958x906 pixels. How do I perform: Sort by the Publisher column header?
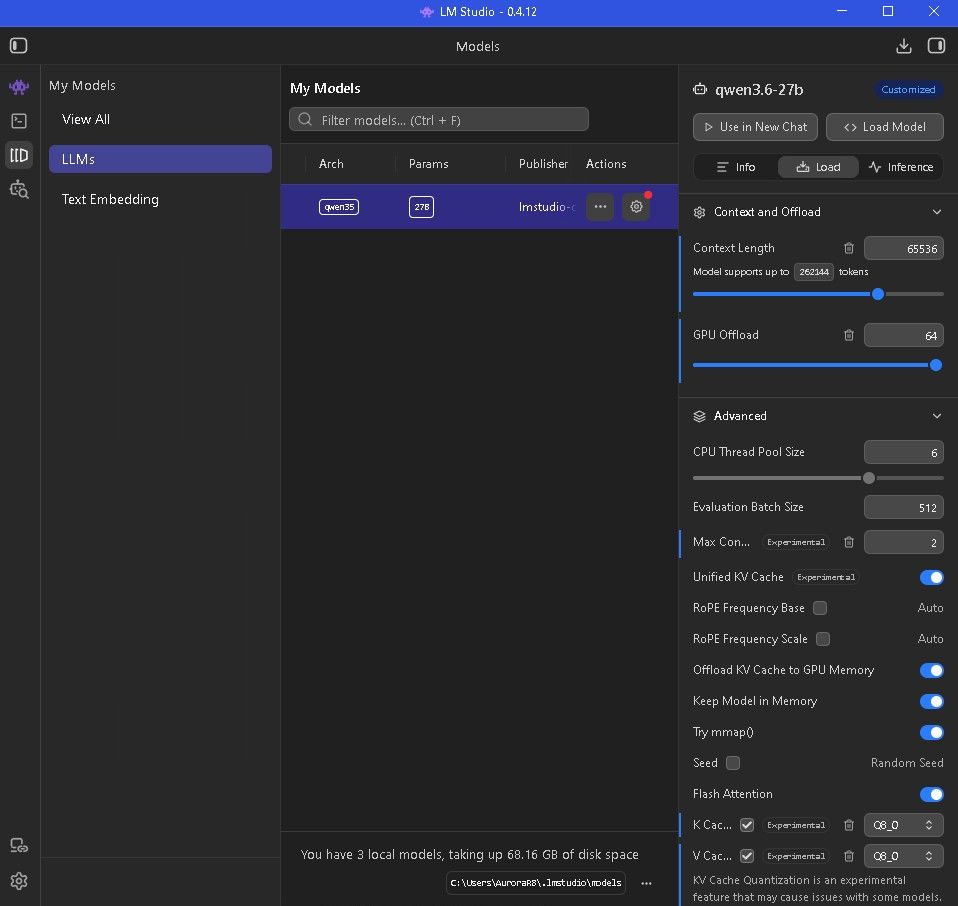pos(543,164)
